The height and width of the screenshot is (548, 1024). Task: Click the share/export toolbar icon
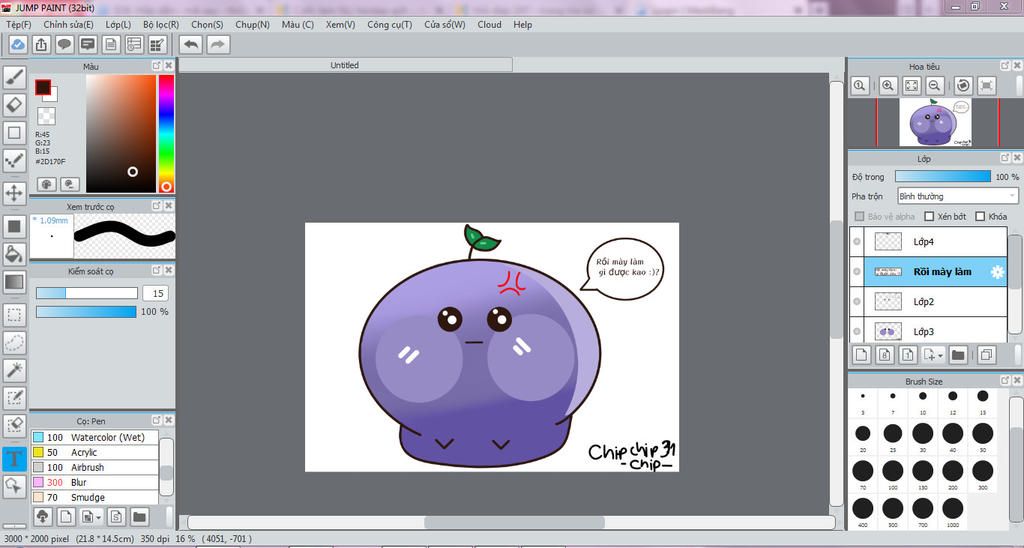click(x=41, y=44)
